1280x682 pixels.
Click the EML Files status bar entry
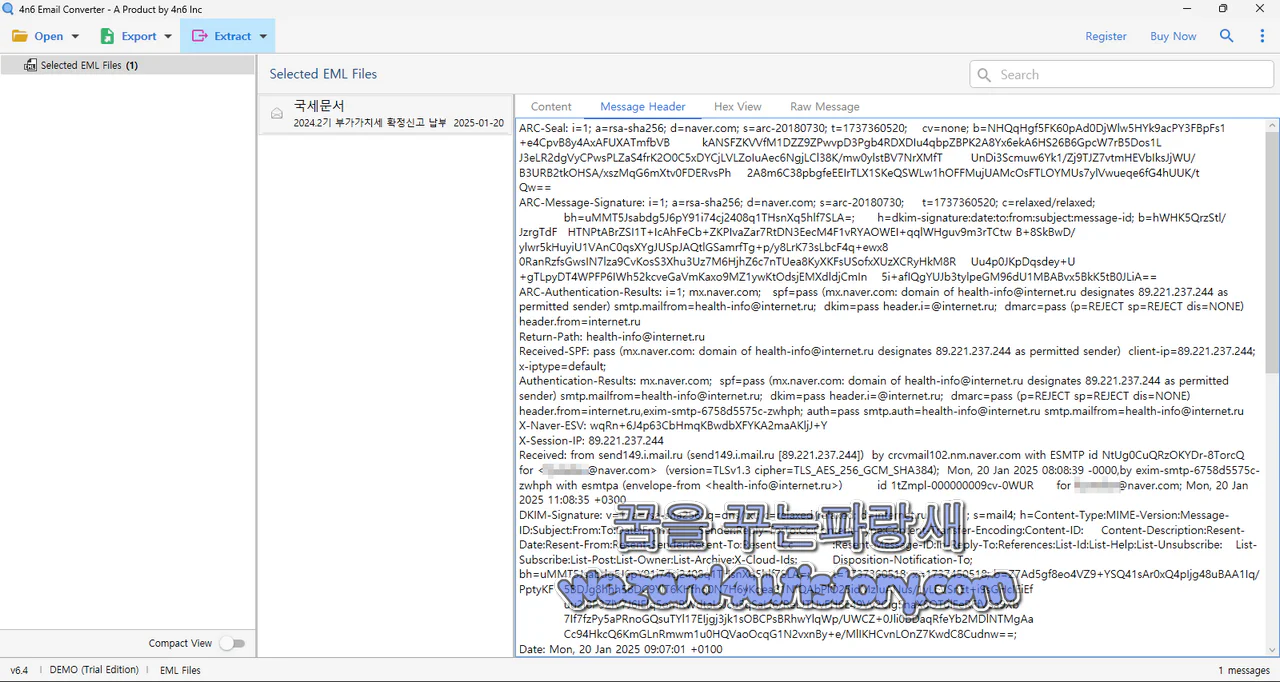tap(180, 670)
